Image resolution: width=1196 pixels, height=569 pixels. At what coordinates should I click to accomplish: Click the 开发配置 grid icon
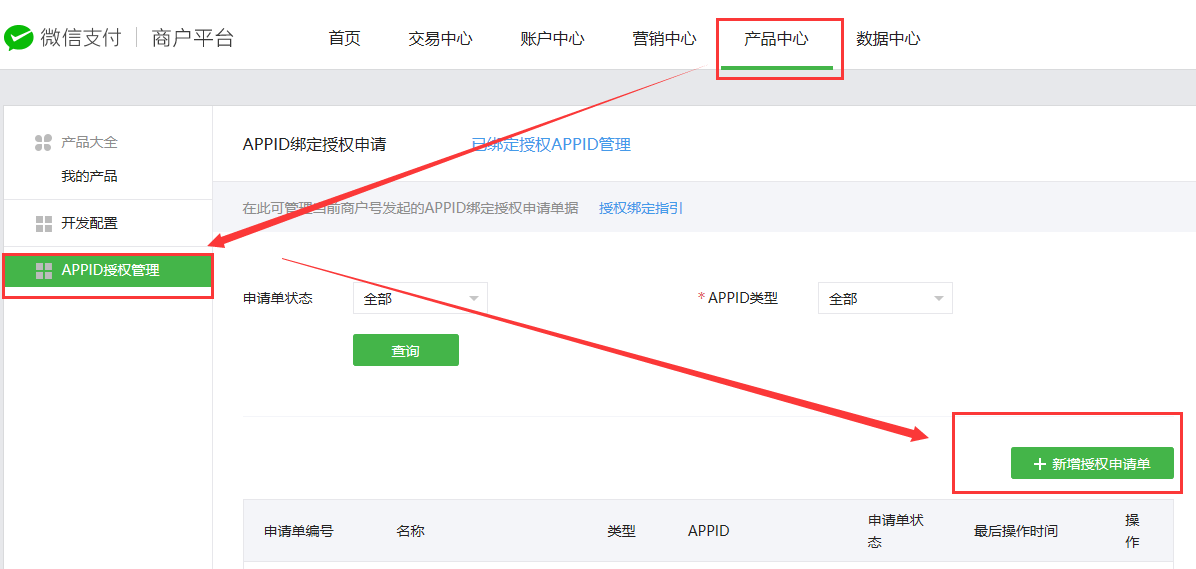43,223
